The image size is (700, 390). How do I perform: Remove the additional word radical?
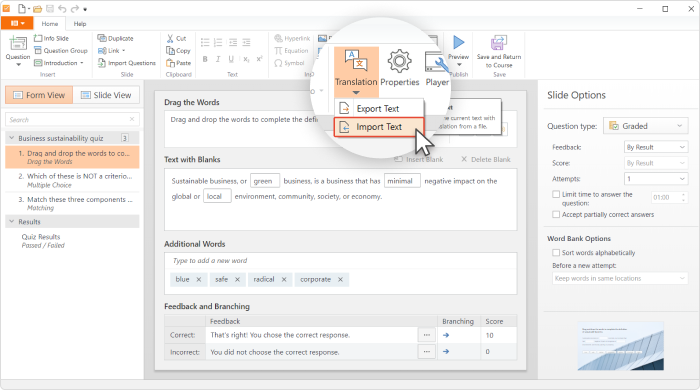(284, 279)
